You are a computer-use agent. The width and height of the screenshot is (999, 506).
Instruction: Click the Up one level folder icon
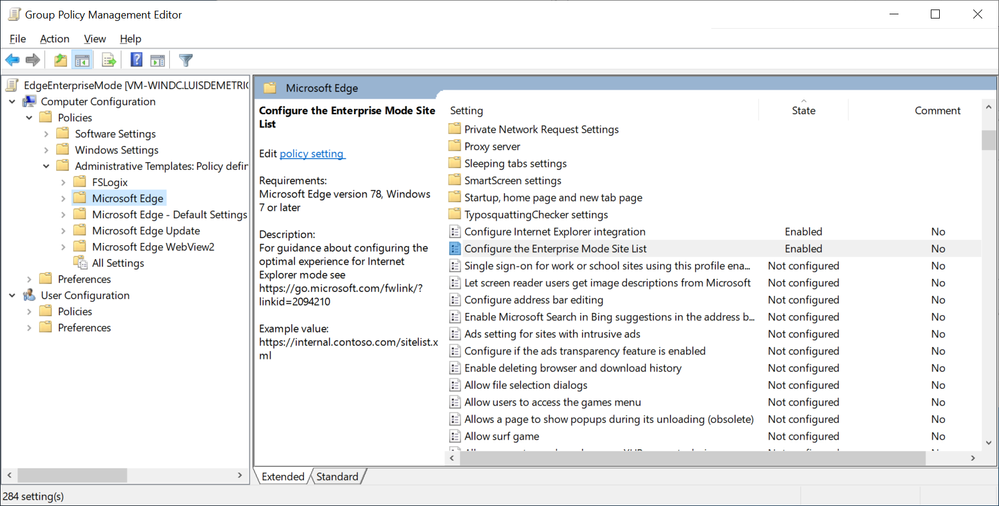click(x=61, y=60)
